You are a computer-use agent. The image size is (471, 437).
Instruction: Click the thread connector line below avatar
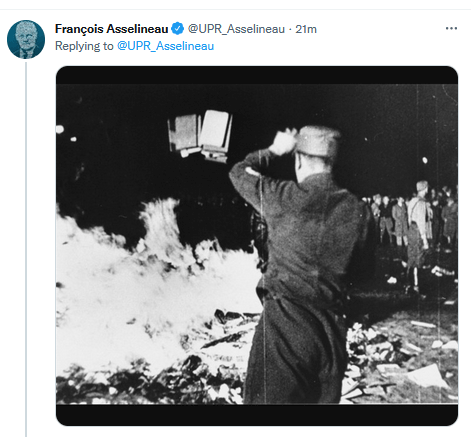point(26,248)
